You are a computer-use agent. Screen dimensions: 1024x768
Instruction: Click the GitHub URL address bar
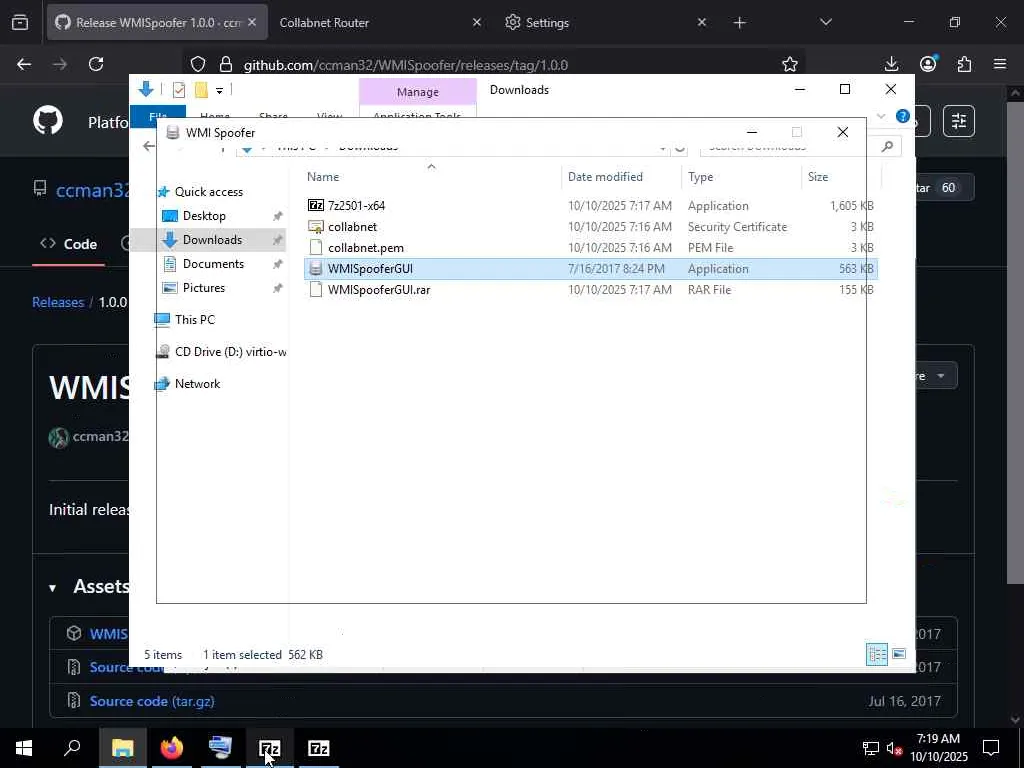[405, 65]
